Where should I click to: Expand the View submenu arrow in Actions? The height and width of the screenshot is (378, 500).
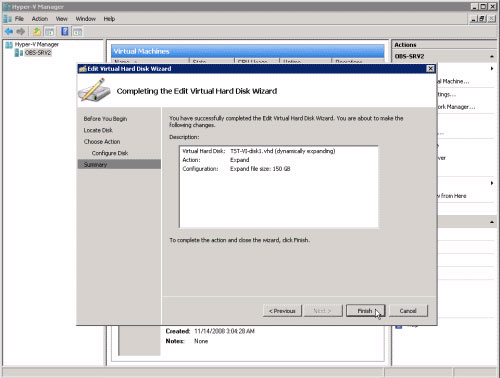coord(492,183)
